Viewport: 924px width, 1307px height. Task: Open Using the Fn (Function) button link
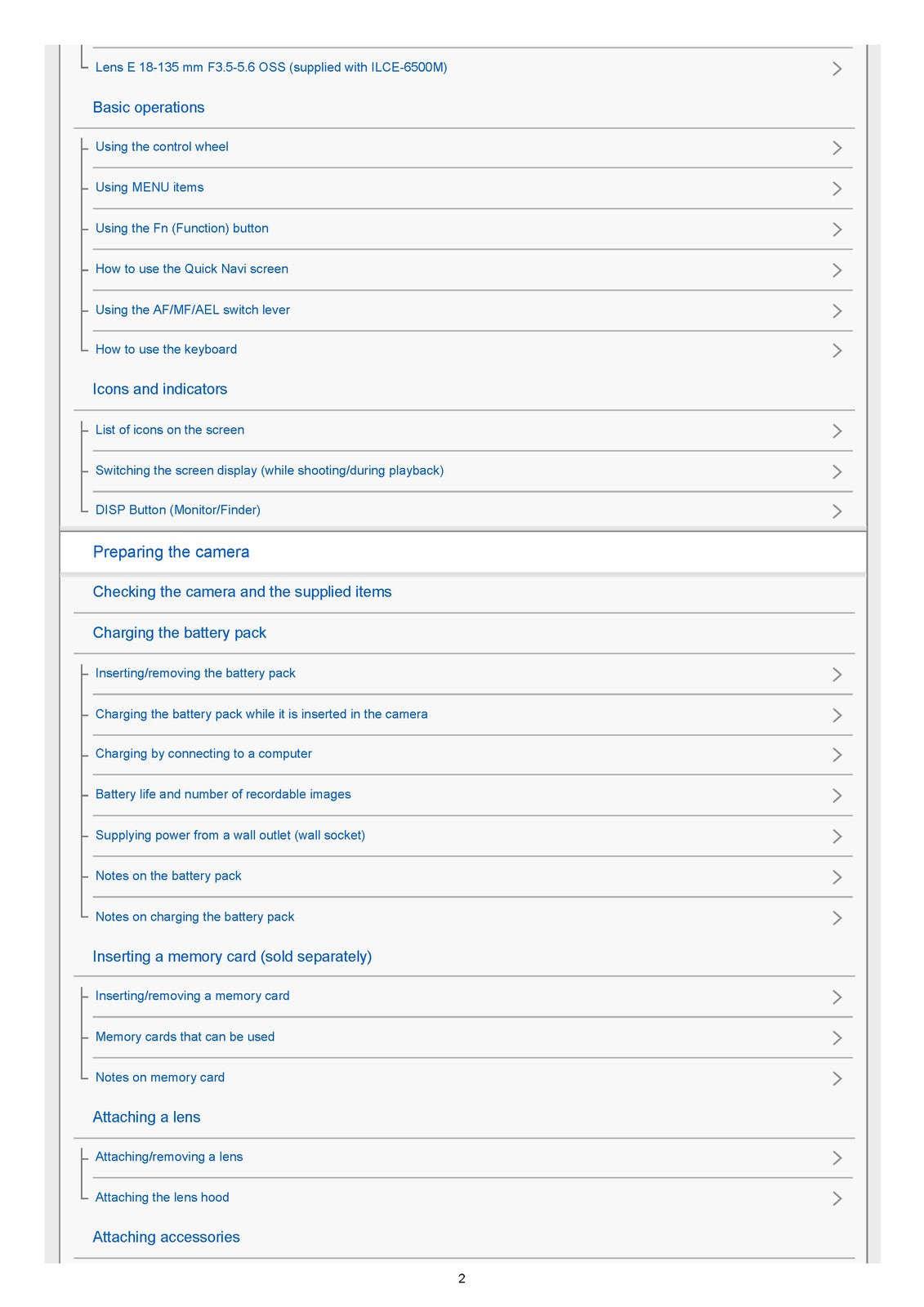(182, 229)
